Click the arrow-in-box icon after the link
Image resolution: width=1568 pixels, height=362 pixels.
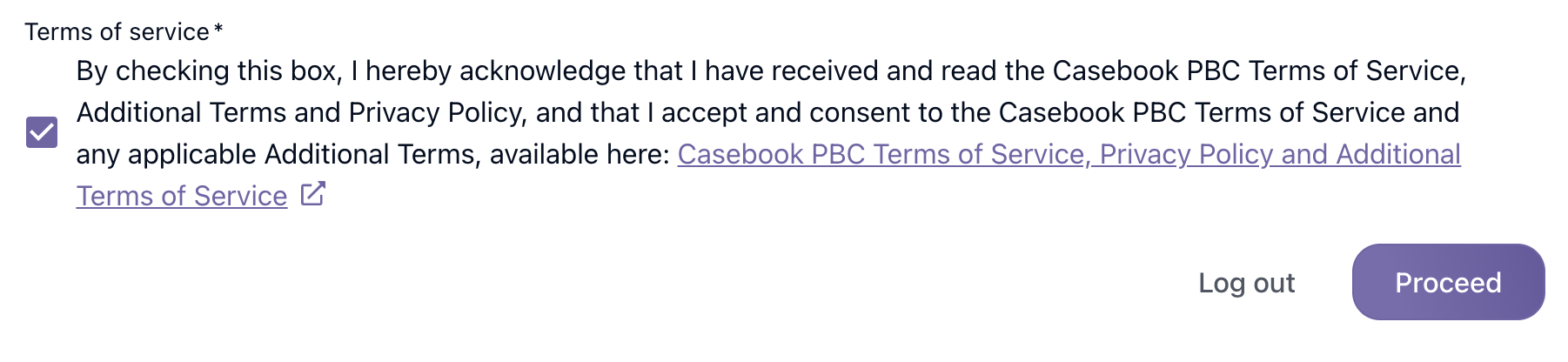[313, 194]
